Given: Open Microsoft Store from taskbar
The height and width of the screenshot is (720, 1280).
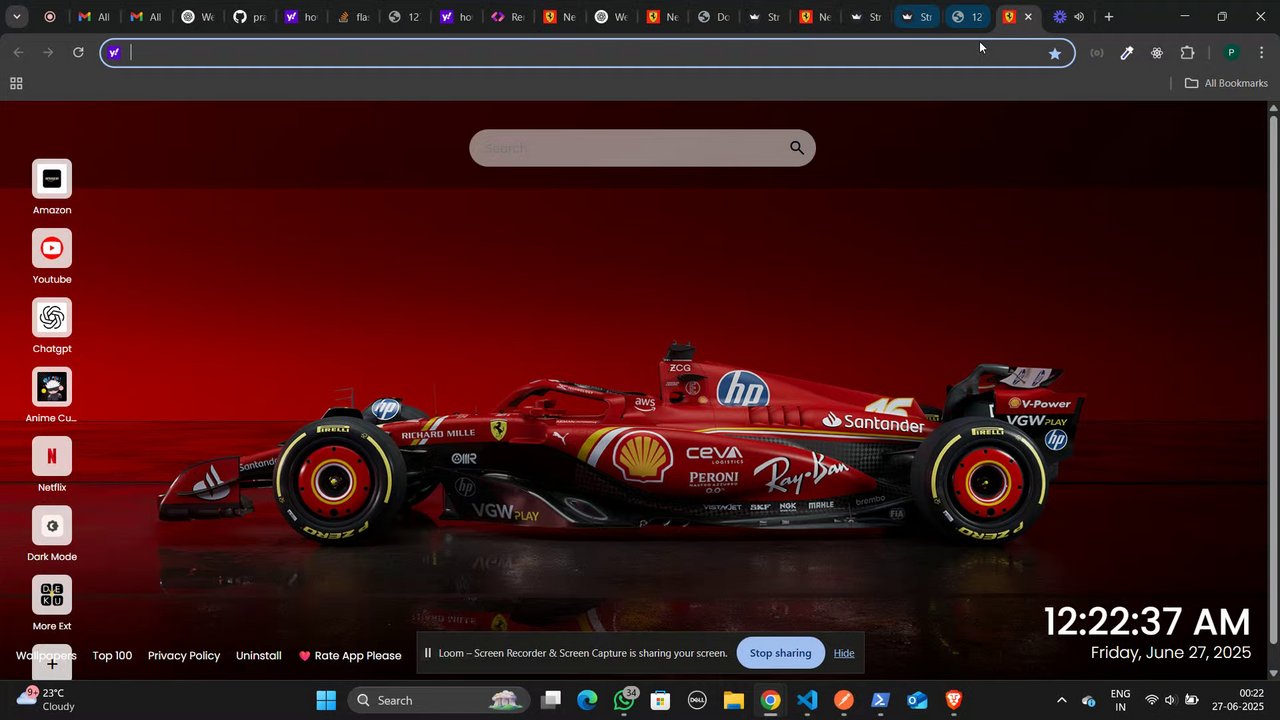Looking at the screenshot, I should [660, 700].
